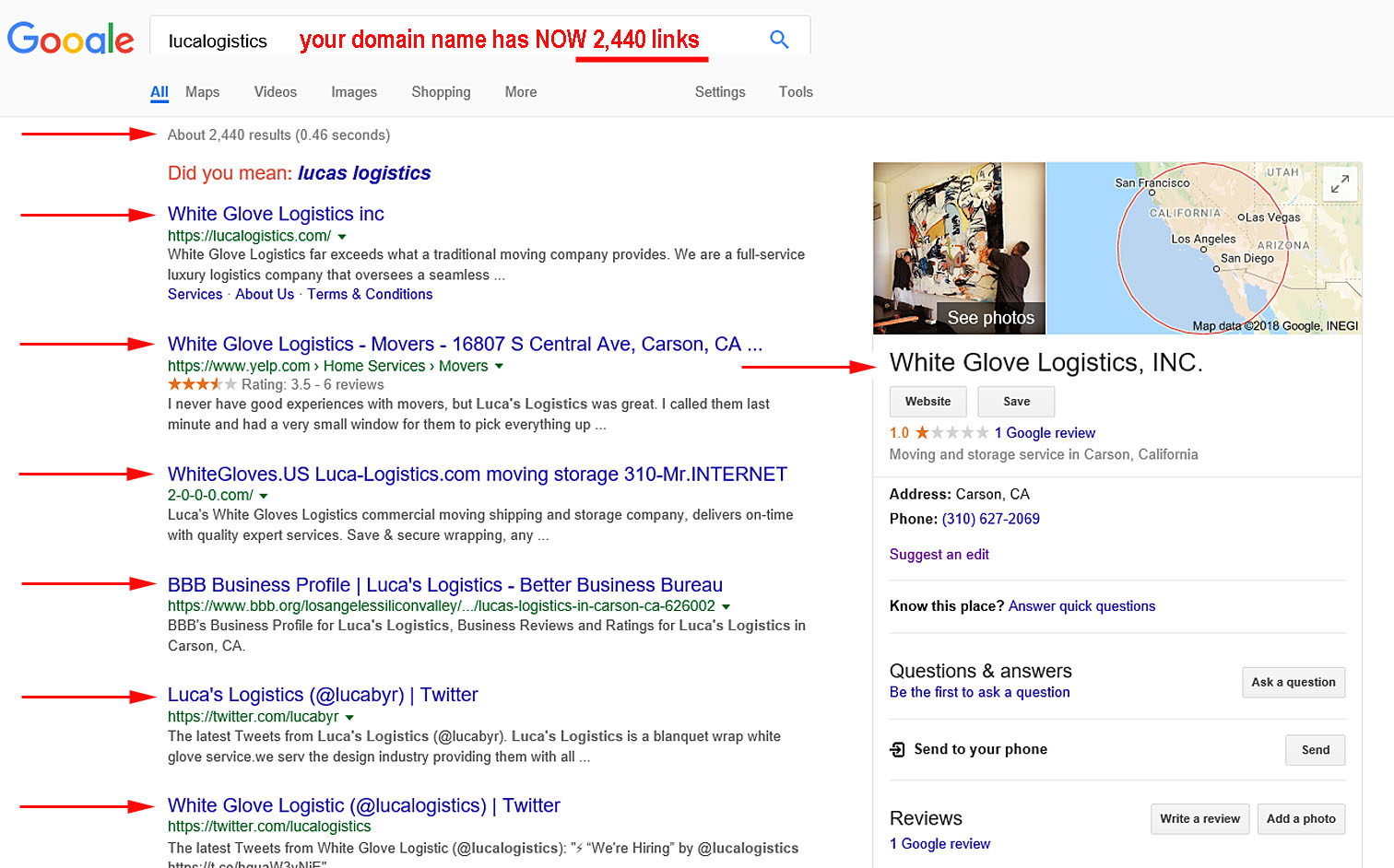Open the 'White Glove Logistics inc' result
The width and height of the screenshot is (1394, 868).
coord(276,214)
